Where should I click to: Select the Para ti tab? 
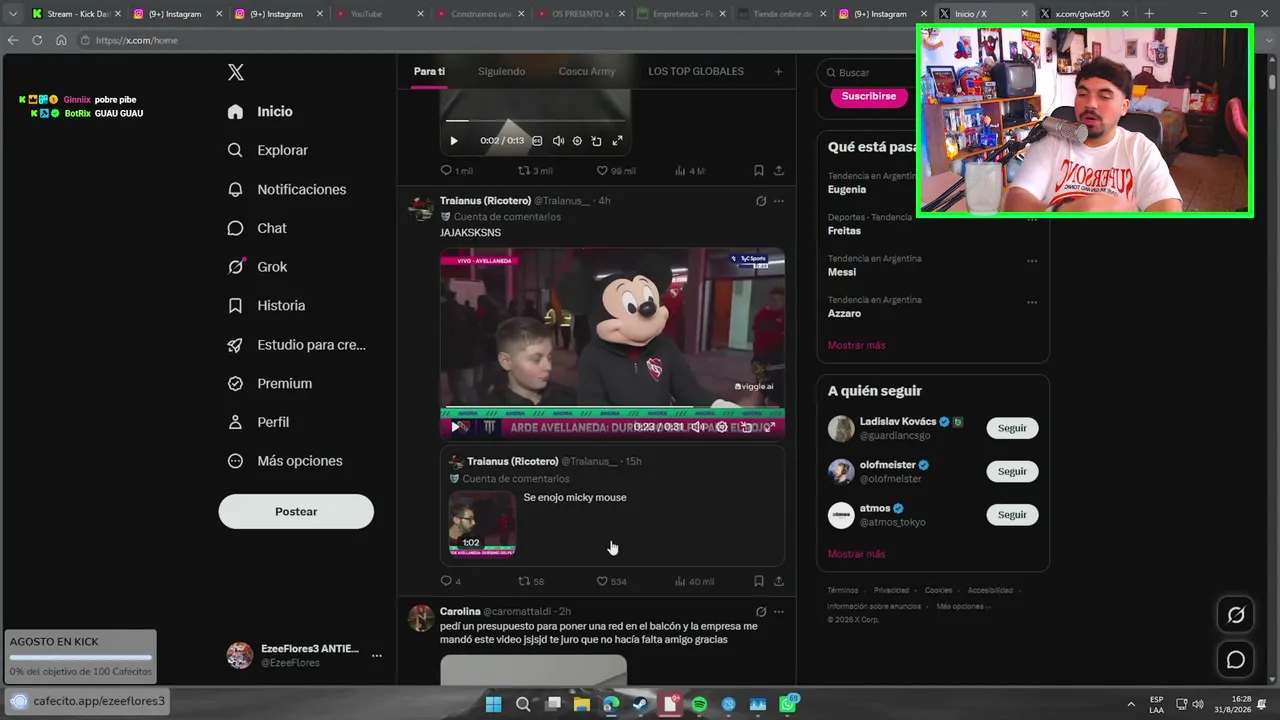tap(429, 72)
